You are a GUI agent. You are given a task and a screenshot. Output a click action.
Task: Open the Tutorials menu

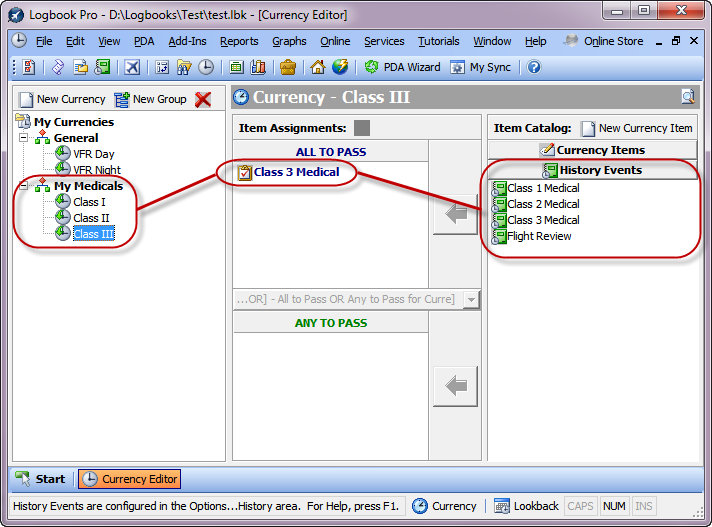[439, 41]
